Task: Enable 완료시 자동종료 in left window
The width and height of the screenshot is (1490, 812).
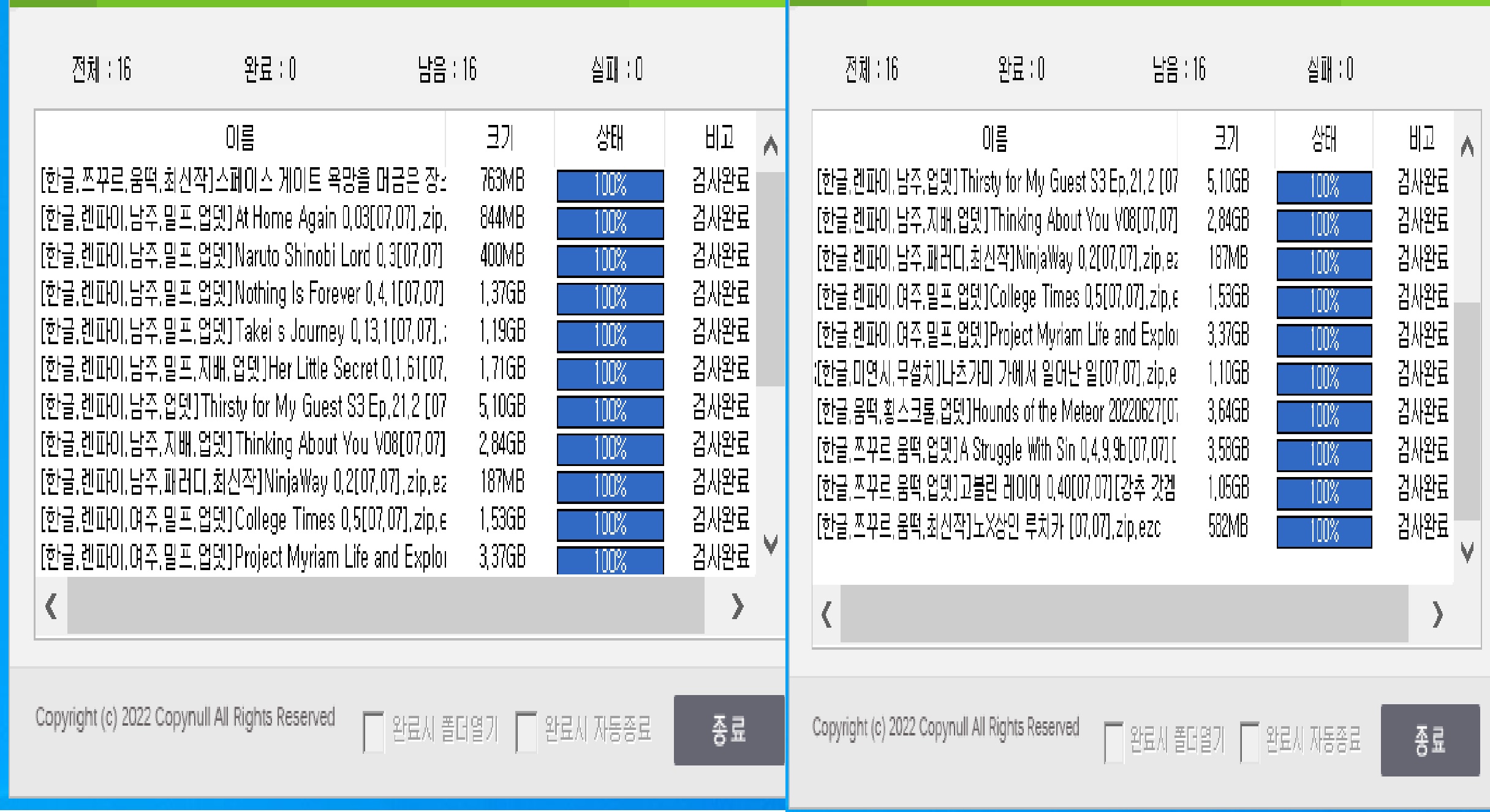Action: pos(526,731)
